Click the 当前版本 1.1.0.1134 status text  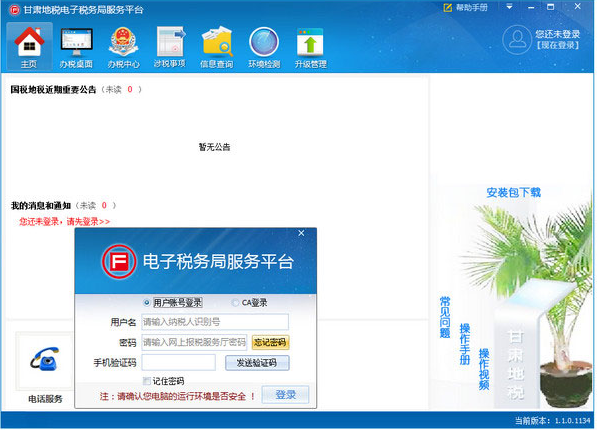click(552, 420)
